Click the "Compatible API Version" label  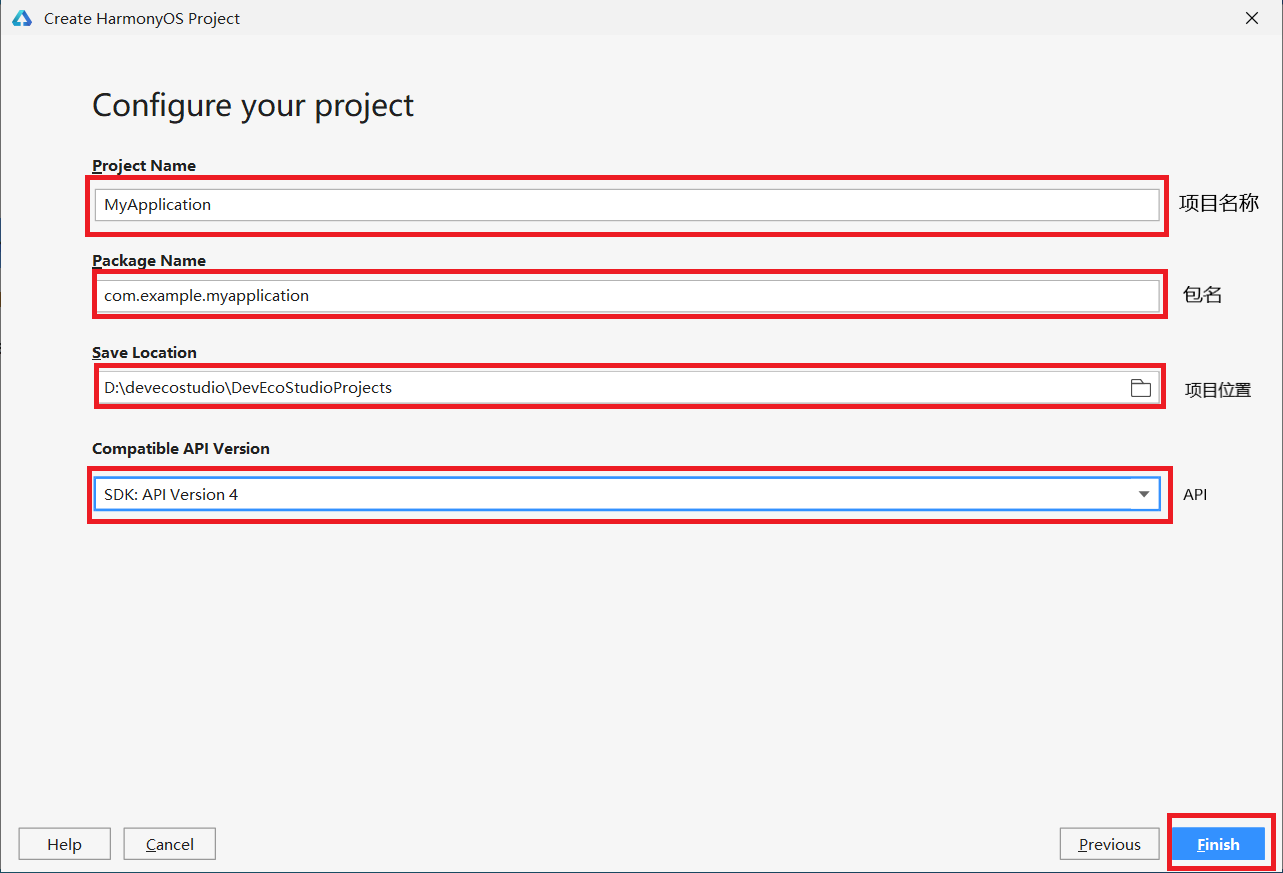tap(181, 449)
